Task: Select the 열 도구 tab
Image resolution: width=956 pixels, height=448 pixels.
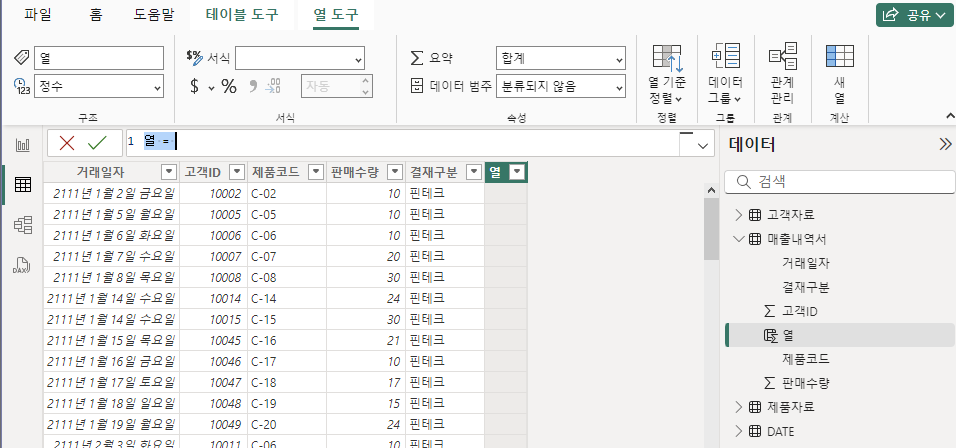Action: click(x=335, y=15)
